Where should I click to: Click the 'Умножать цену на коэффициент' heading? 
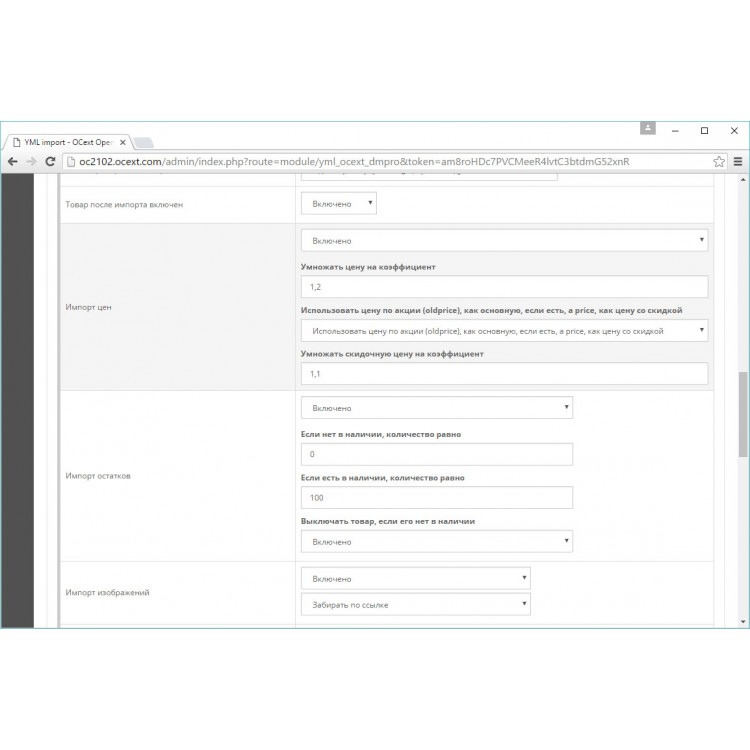click(x=368, y=267)
